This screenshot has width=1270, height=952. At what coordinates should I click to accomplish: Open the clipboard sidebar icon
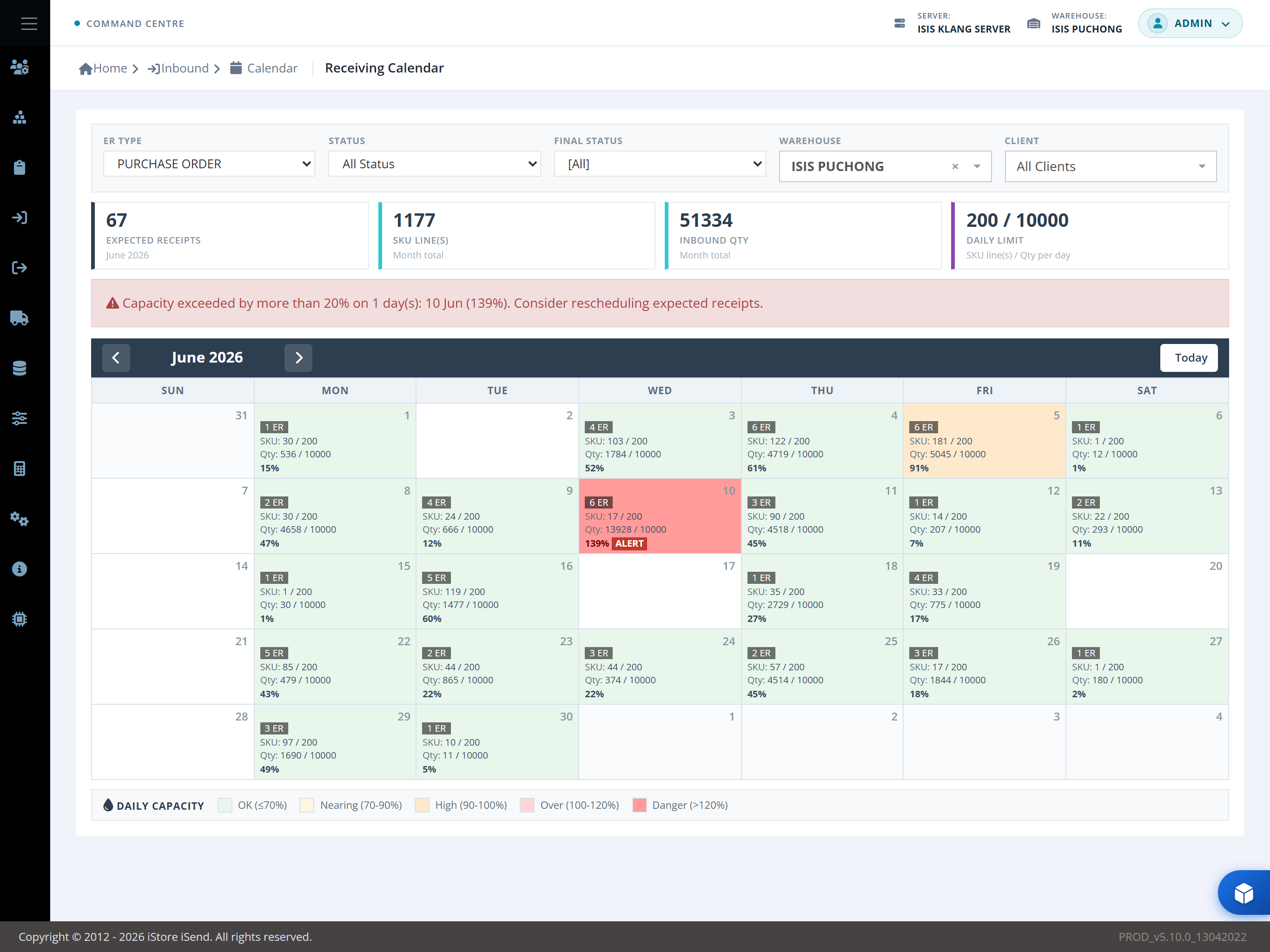coord(20,168)
